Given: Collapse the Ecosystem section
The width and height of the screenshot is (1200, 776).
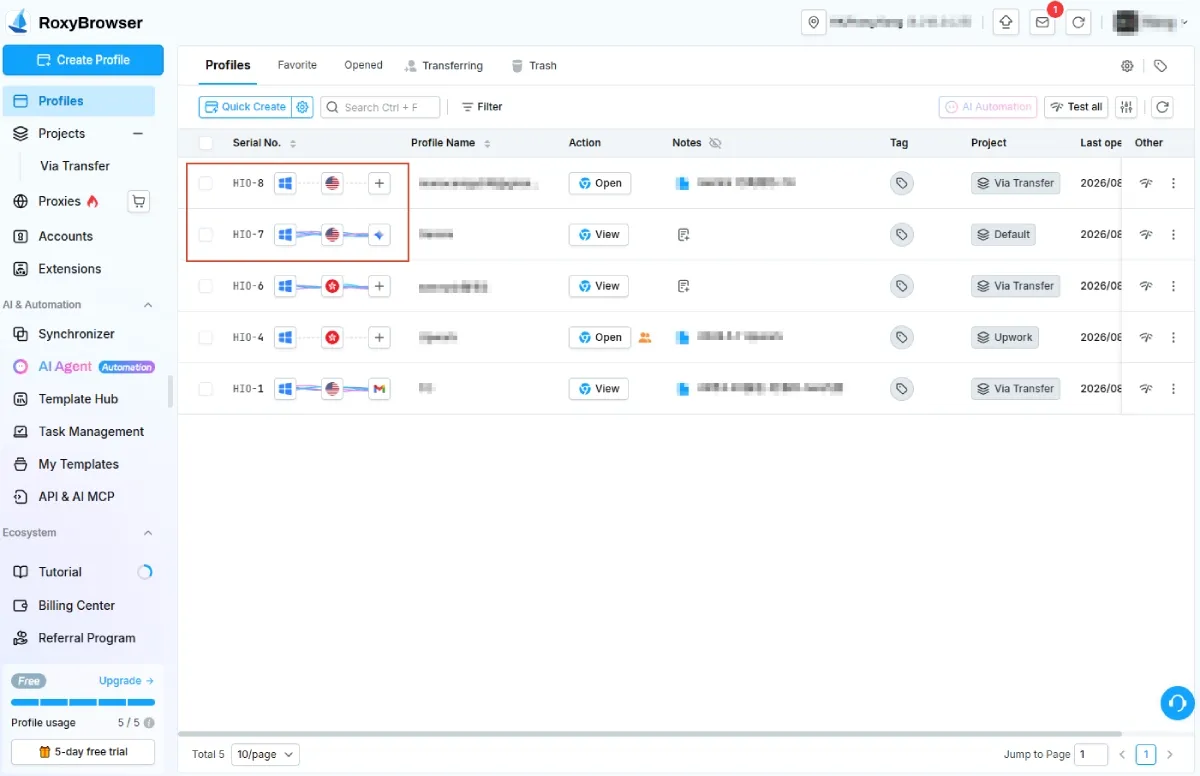Looking at the screenshot, I should [148, 533].
